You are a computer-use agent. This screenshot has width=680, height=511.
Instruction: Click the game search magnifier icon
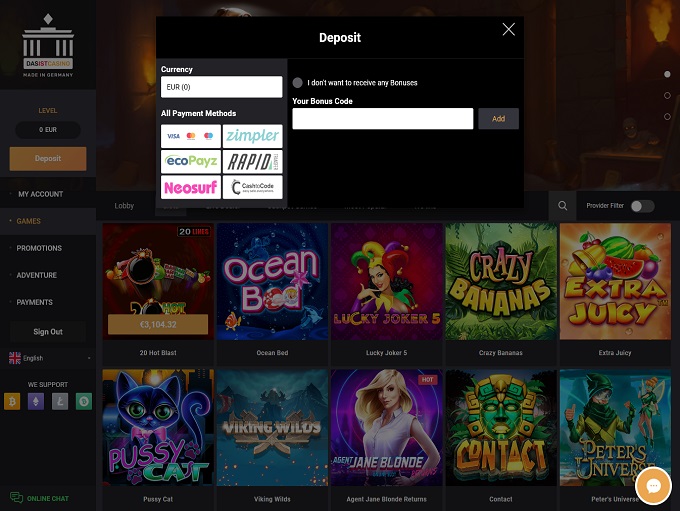click(x=563, y=206)
